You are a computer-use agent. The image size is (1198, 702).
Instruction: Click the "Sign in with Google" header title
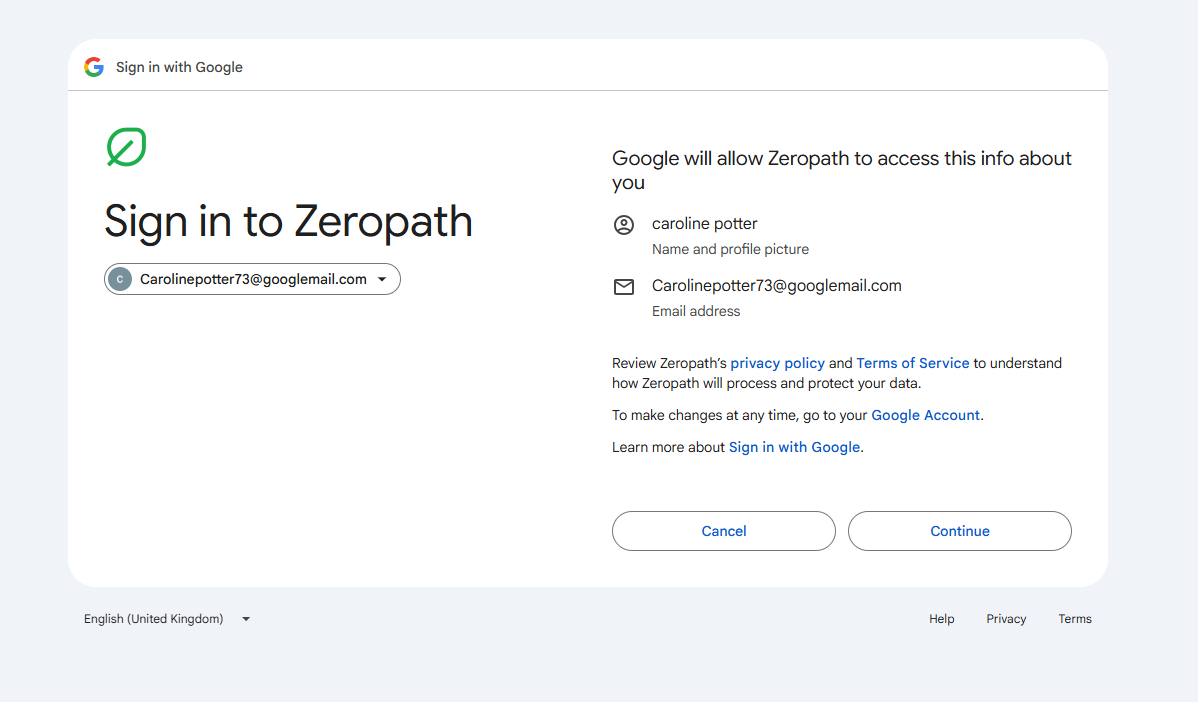(179, 67)
